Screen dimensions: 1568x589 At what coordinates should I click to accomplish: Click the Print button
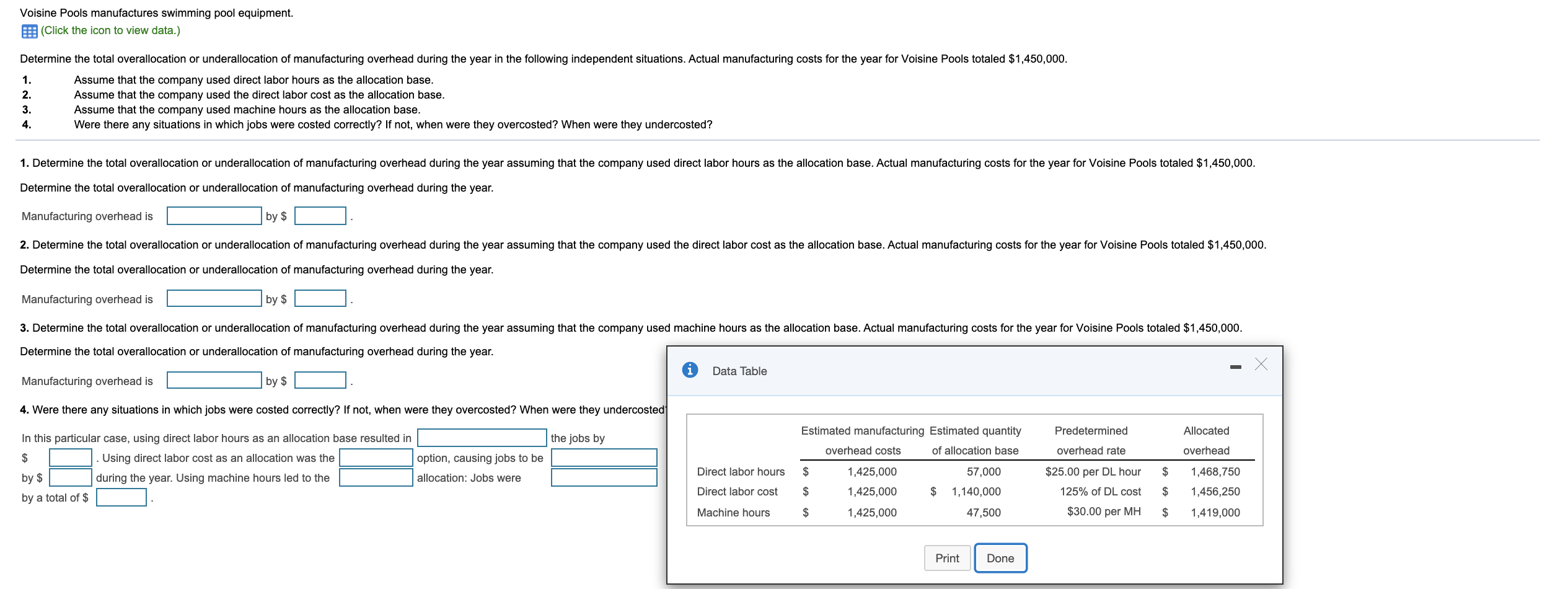947,558
